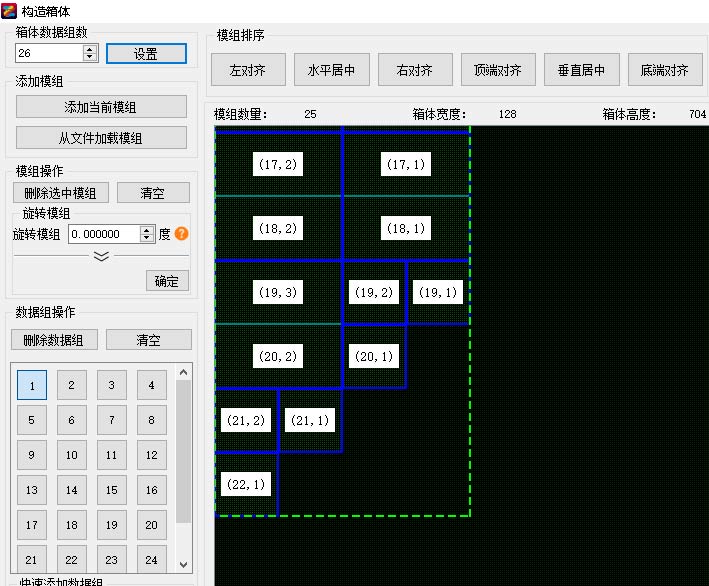
Task: Align modules with 左对齐
Action: pos(248,70)
